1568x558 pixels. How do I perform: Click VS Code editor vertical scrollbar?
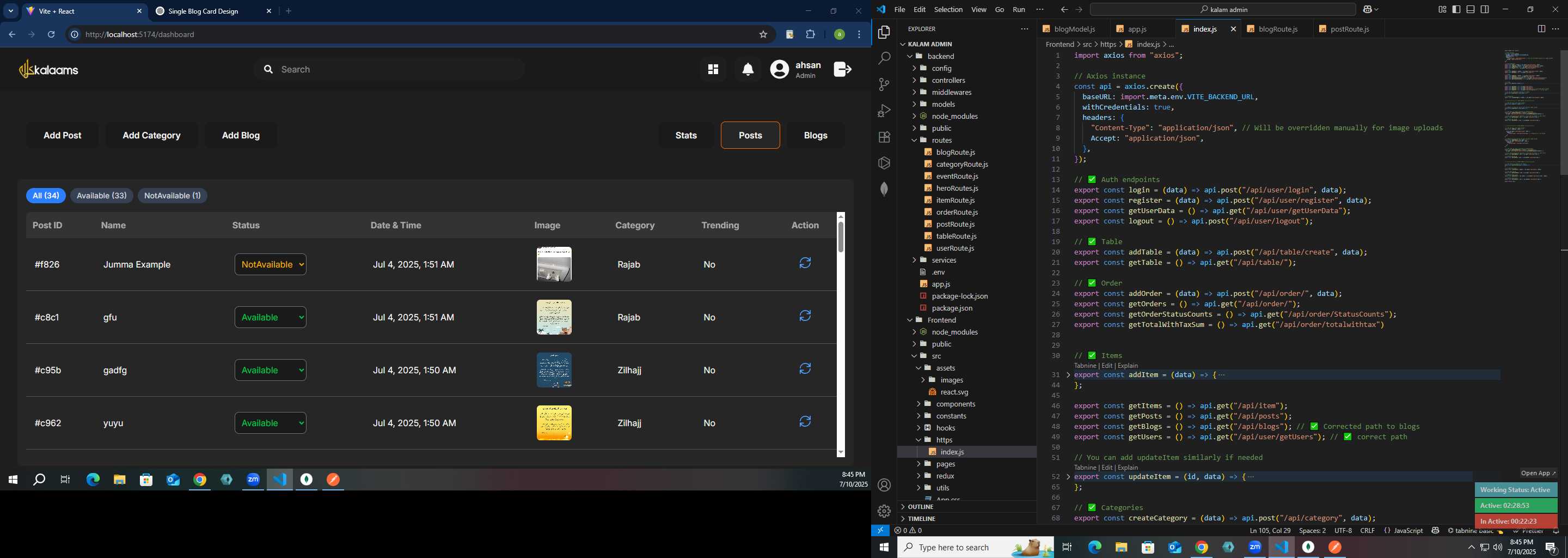pos(1563,113)
